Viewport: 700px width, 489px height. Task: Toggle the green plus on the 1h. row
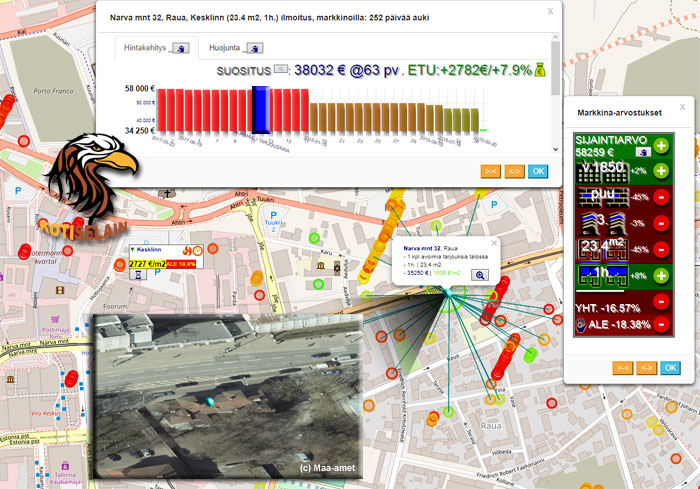661,276
